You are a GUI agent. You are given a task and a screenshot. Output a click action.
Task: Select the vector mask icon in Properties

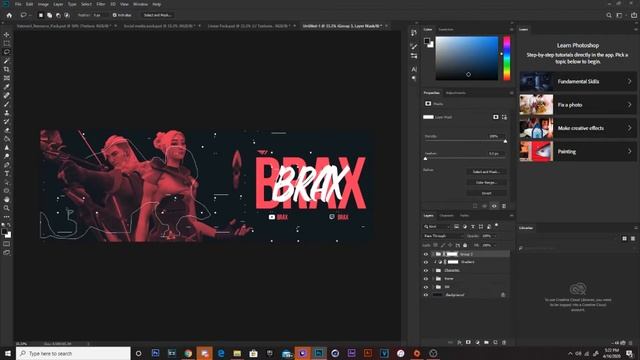(504, 117)
